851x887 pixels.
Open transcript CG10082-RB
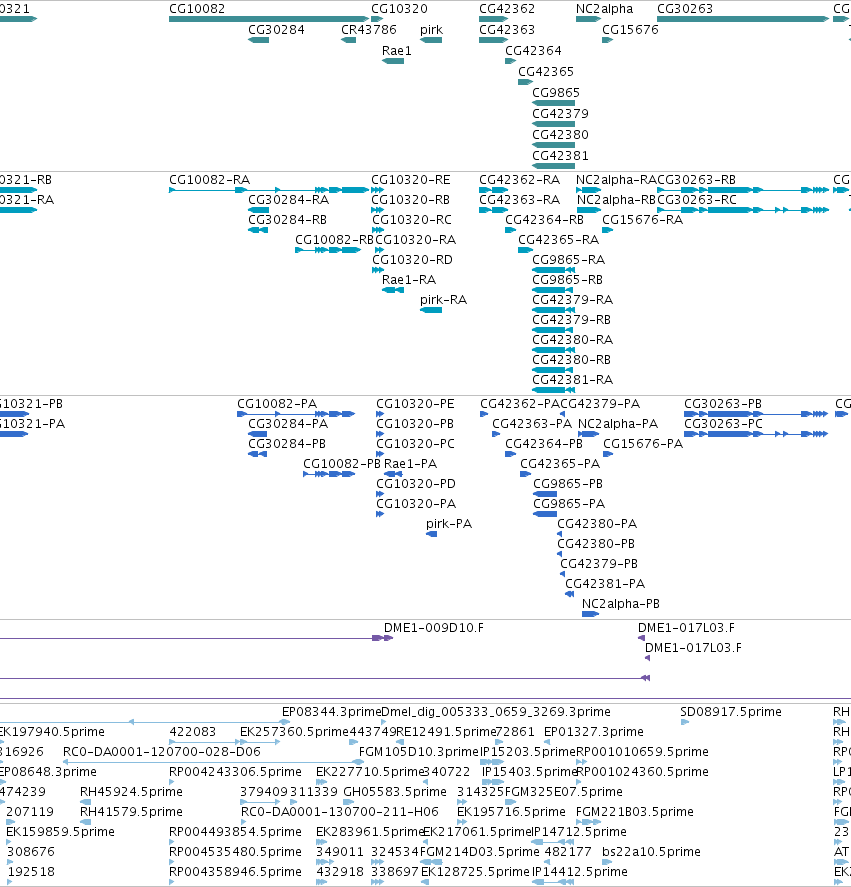point(334,240)
